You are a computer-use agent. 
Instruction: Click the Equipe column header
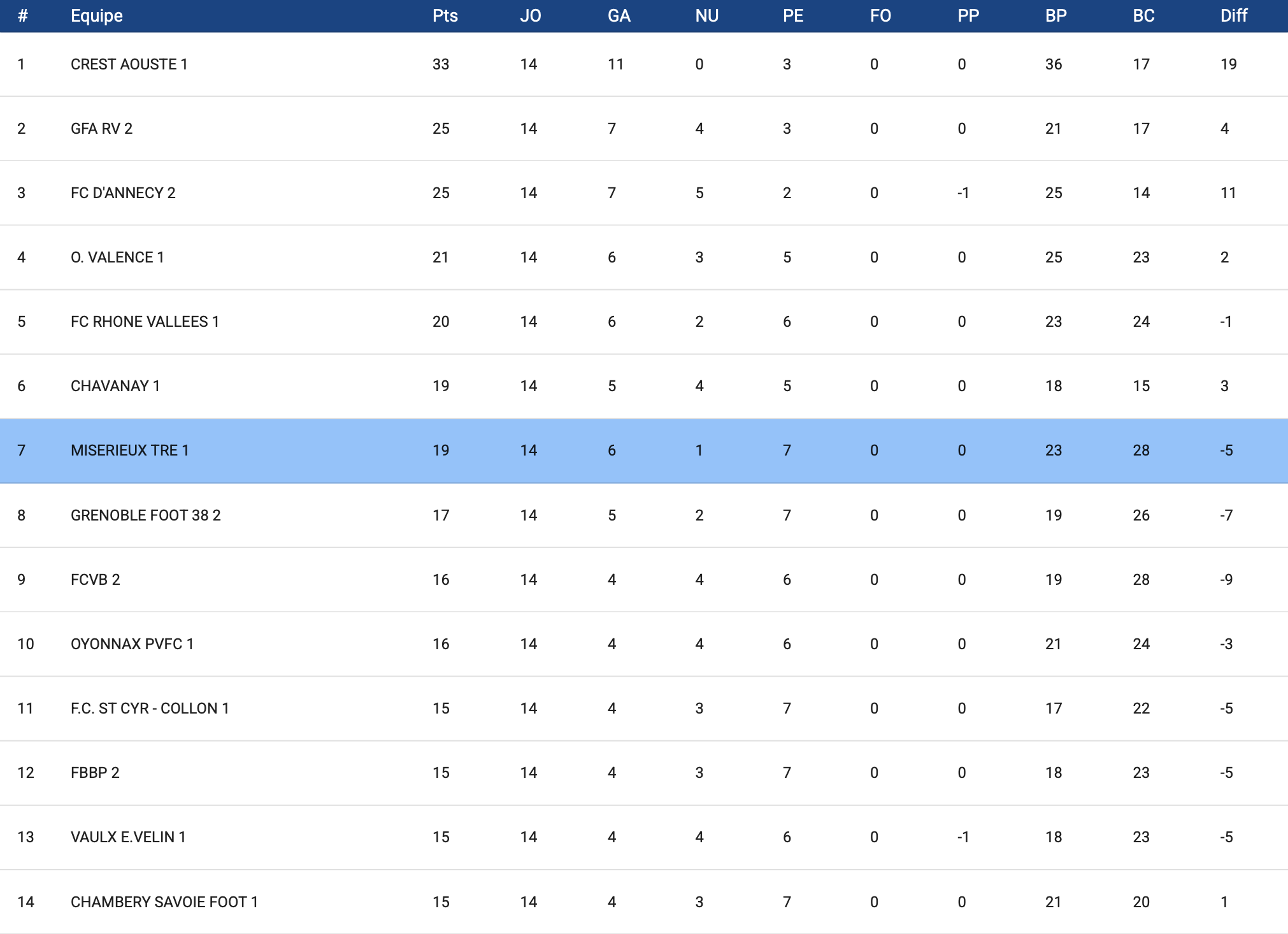[97, 16]
